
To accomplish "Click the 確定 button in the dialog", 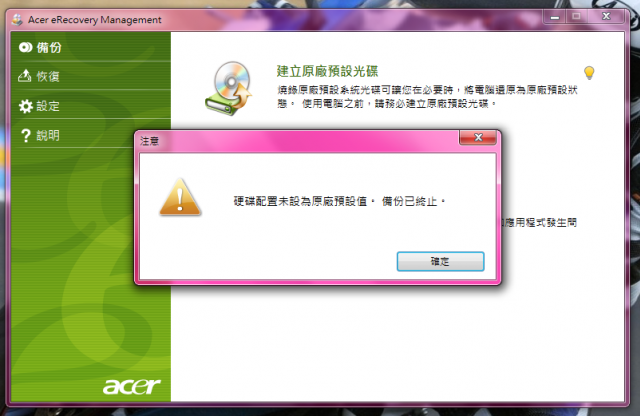I will [440, 261].
